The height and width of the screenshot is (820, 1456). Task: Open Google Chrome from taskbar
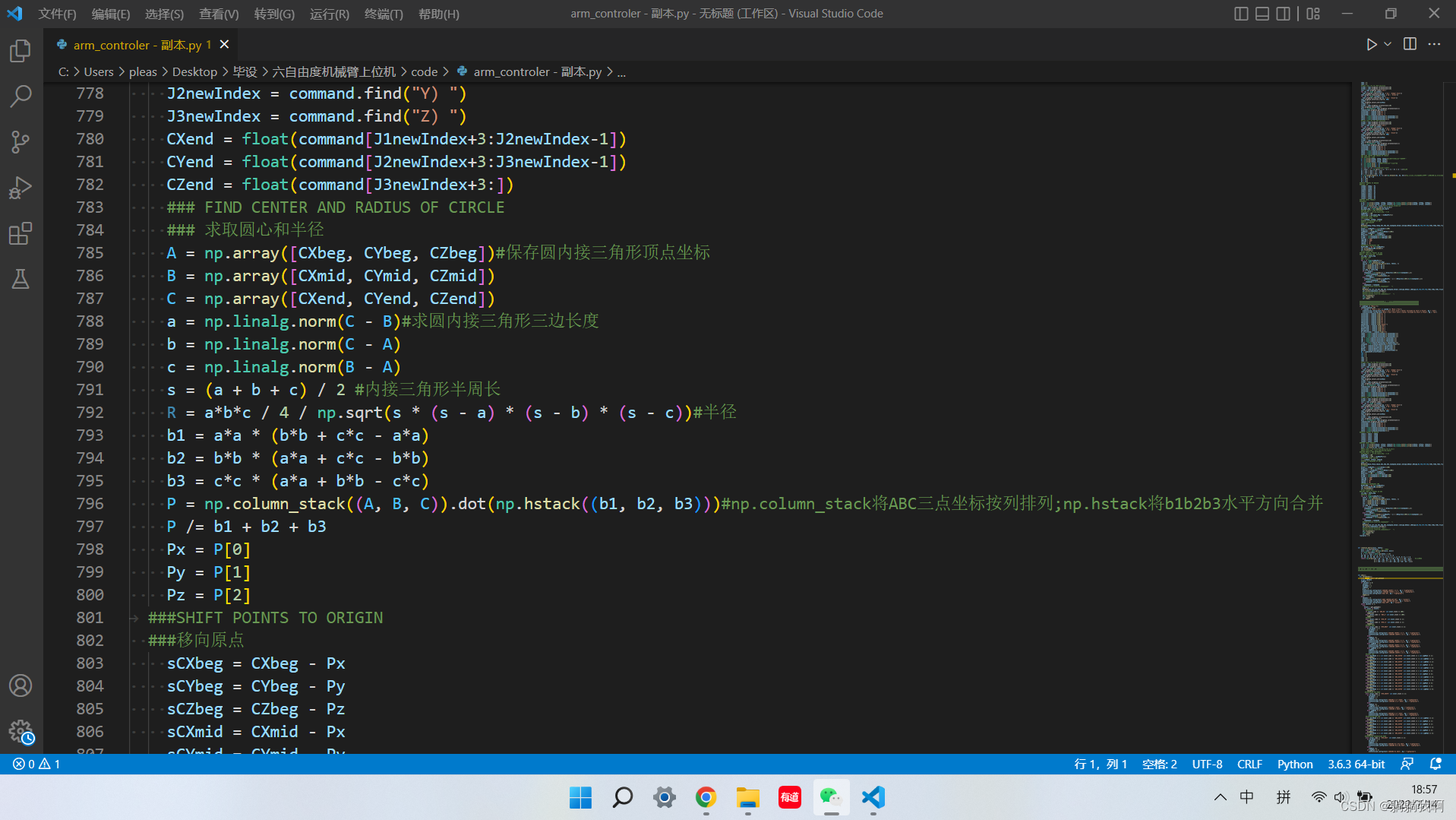(706, 797)
